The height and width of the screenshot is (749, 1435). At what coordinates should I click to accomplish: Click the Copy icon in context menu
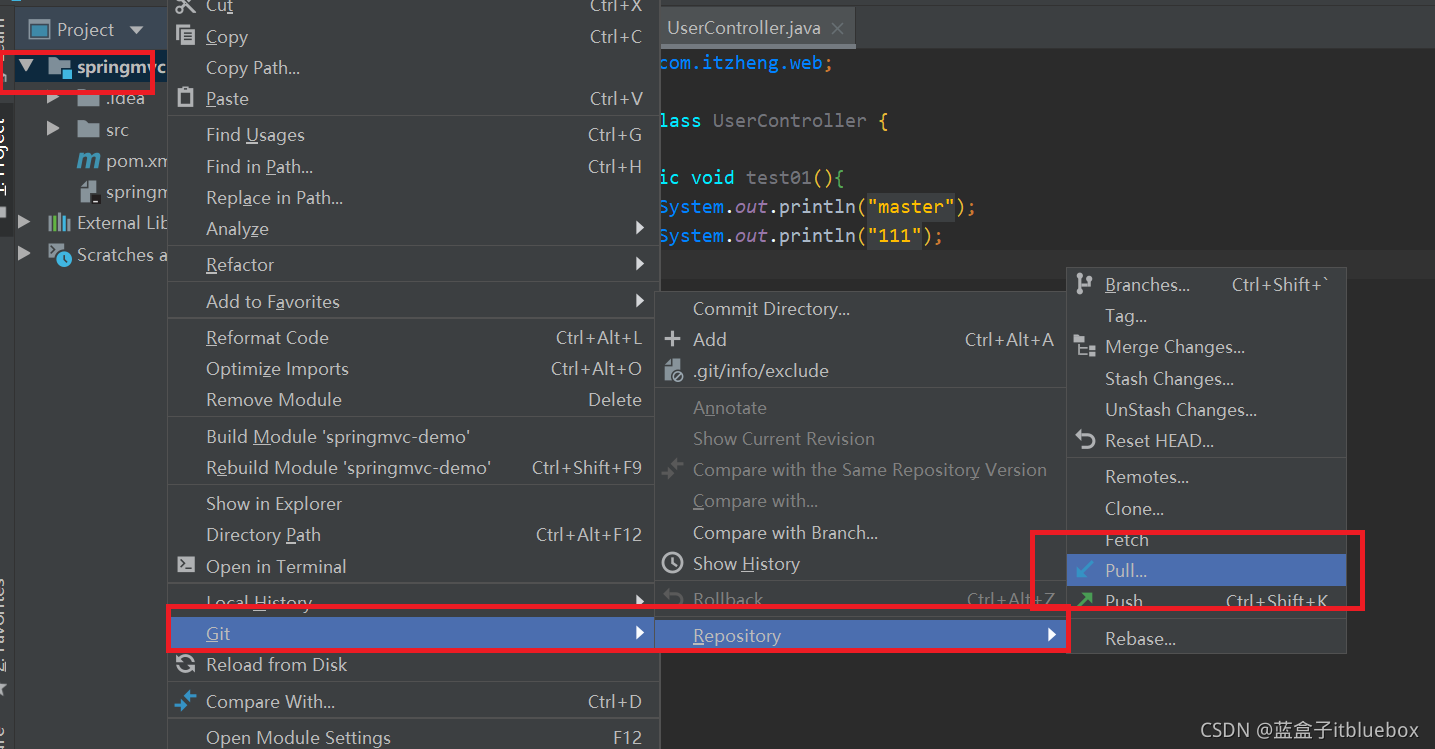tap(185, 36)
